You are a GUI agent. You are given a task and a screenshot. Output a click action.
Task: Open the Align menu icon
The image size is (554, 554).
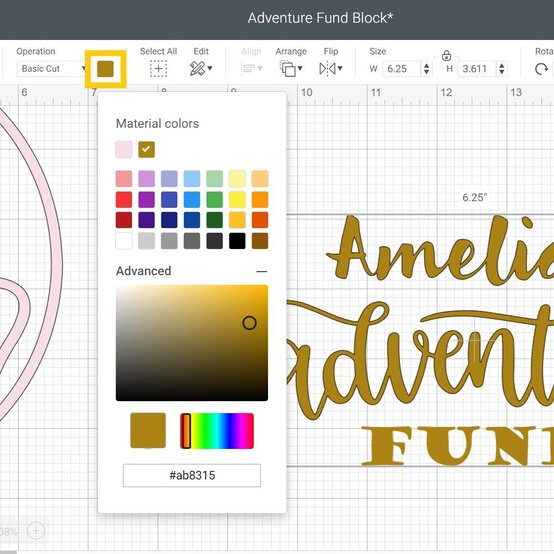[251, 68]
